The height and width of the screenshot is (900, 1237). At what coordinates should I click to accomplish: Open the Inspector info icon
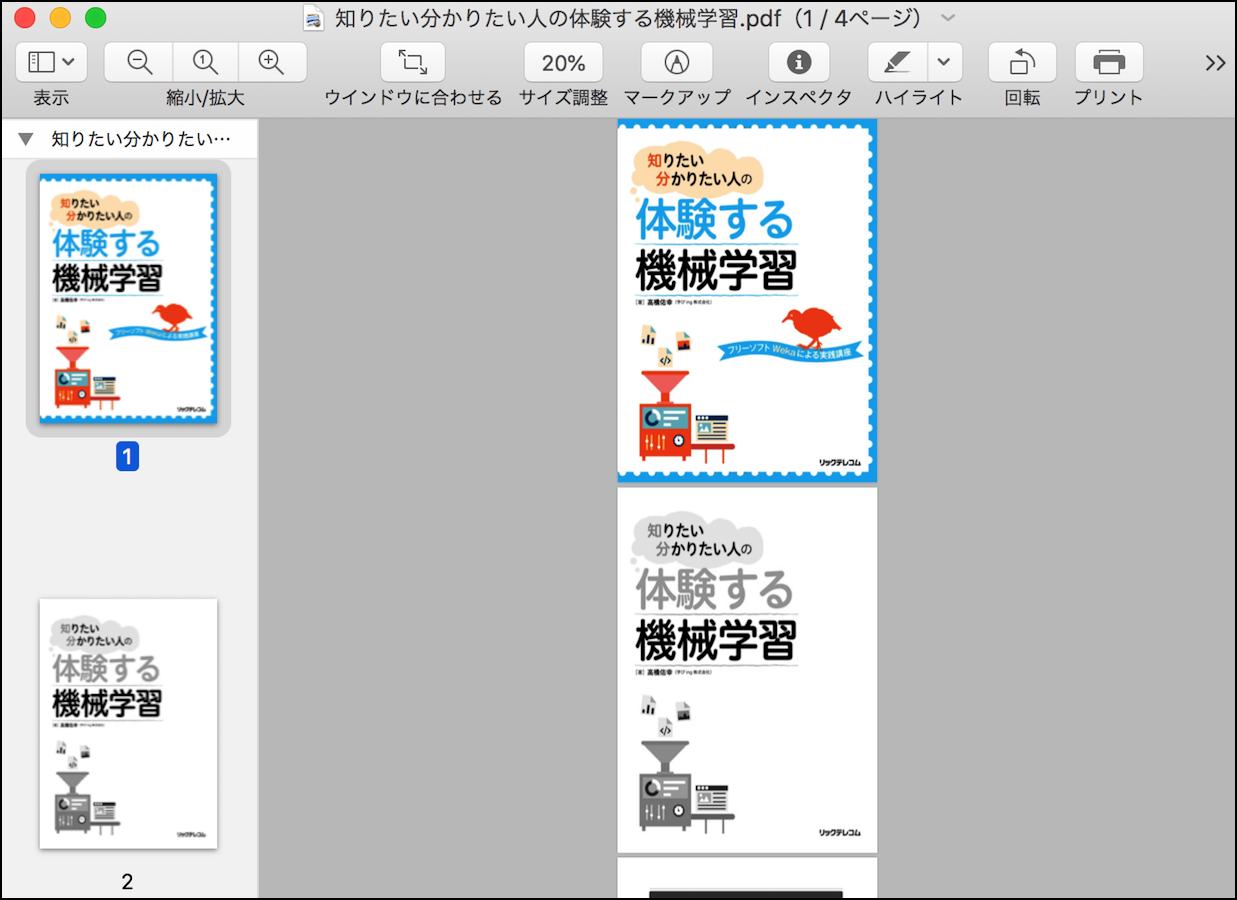click(x=798, y=62)
